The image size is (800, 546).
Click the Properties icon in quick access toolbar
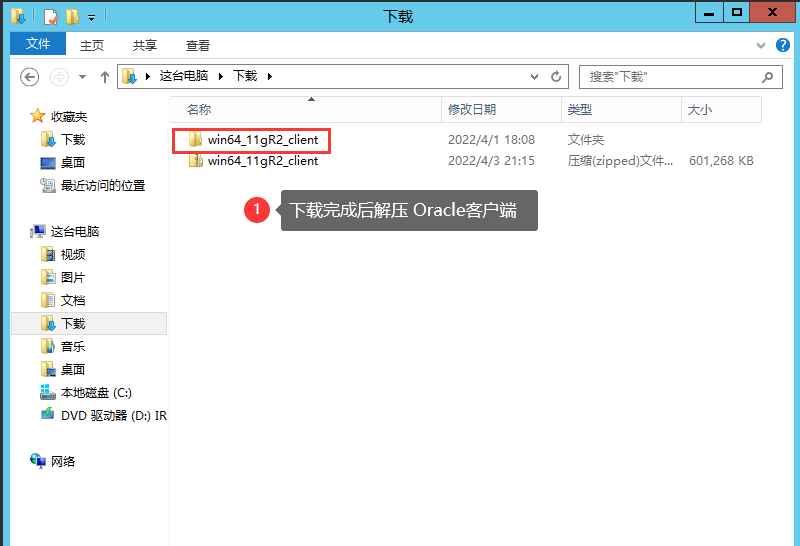[51, 17]
